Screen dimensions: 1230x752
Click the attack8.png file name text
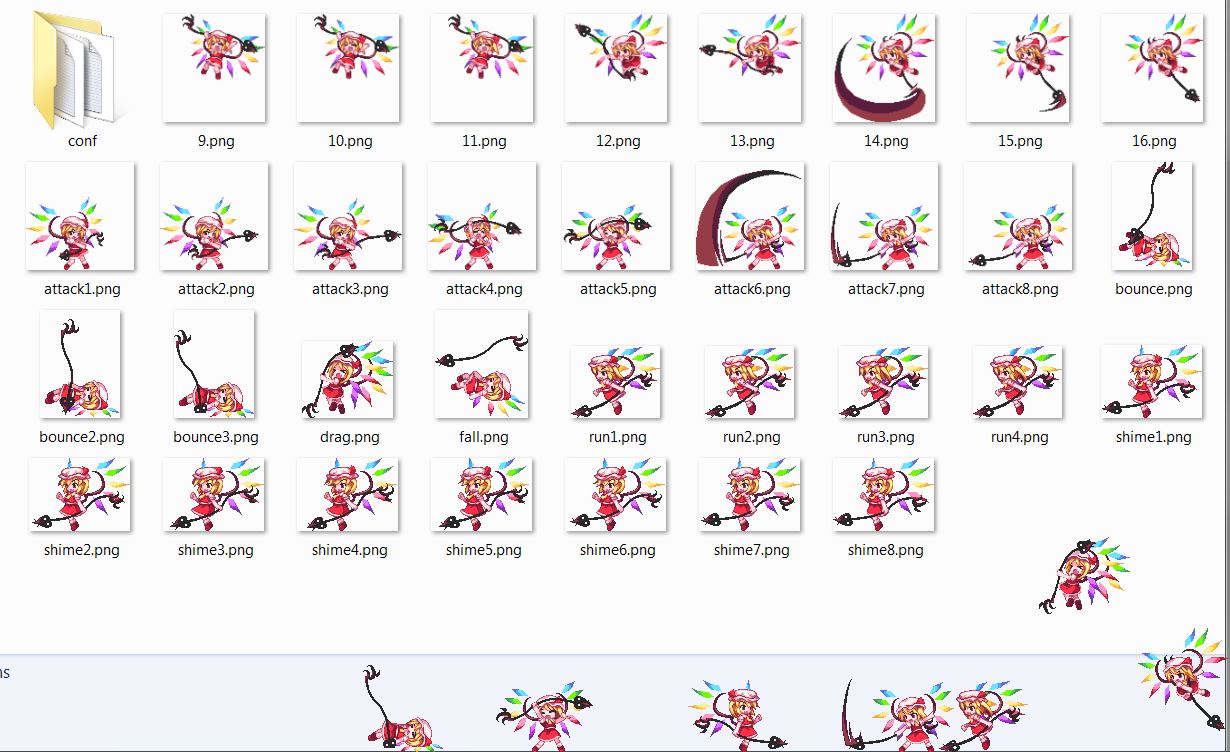1020,289
